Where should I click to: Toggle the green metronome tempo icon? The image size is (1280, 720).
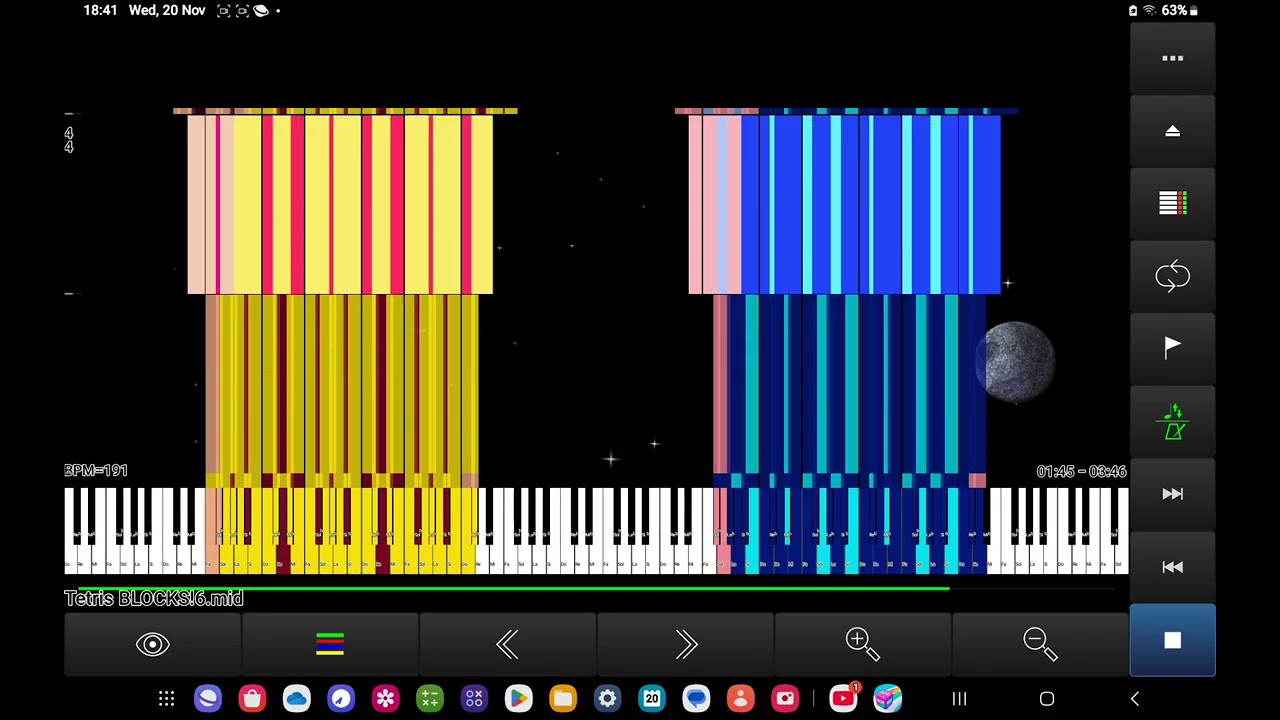click(1172, 421)
